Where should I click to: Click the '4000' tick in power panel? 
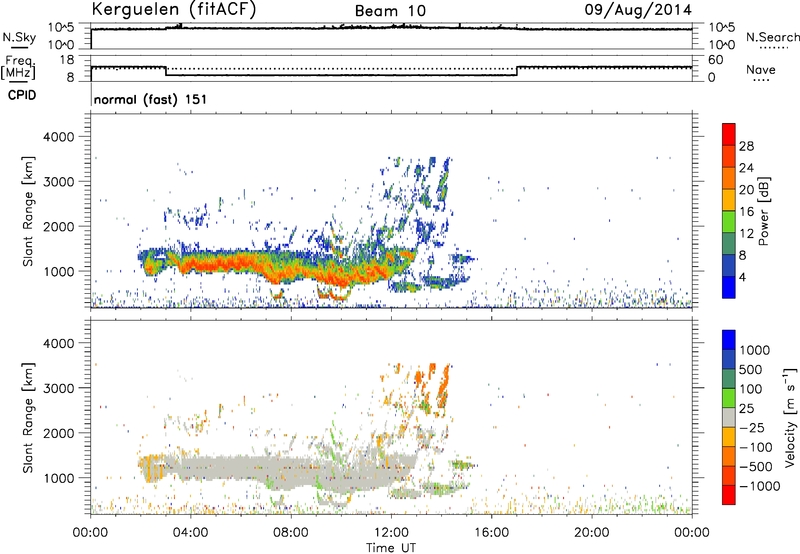pyautogui.click(x=59, y=137)
